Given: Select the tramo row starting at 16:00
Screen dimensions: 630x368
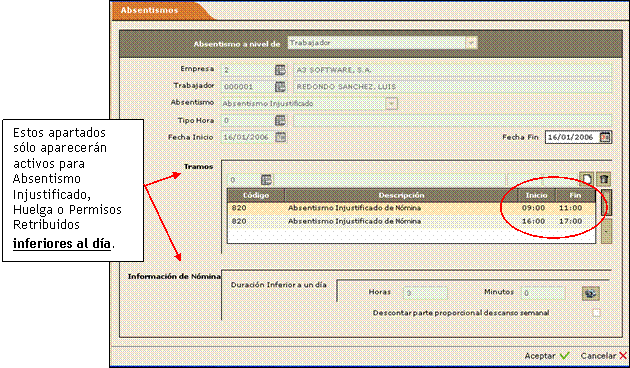Looking at the screenshot, I should (x=411, y=221).
